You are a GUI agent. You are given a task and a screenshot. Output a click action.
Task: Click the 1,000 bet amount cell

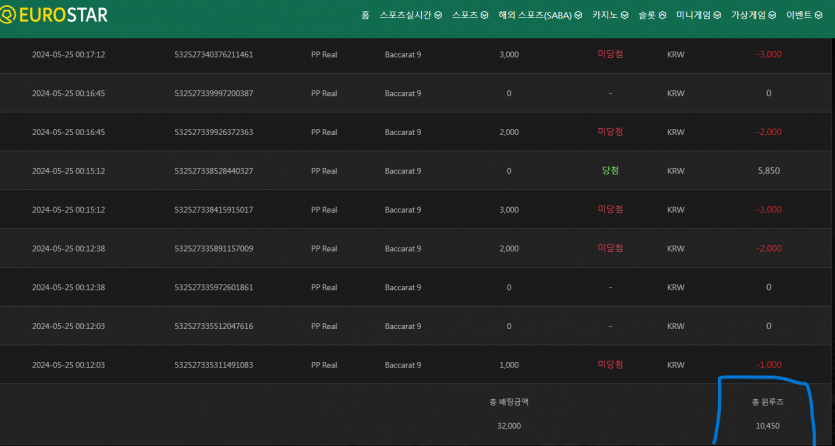[509, 365]
